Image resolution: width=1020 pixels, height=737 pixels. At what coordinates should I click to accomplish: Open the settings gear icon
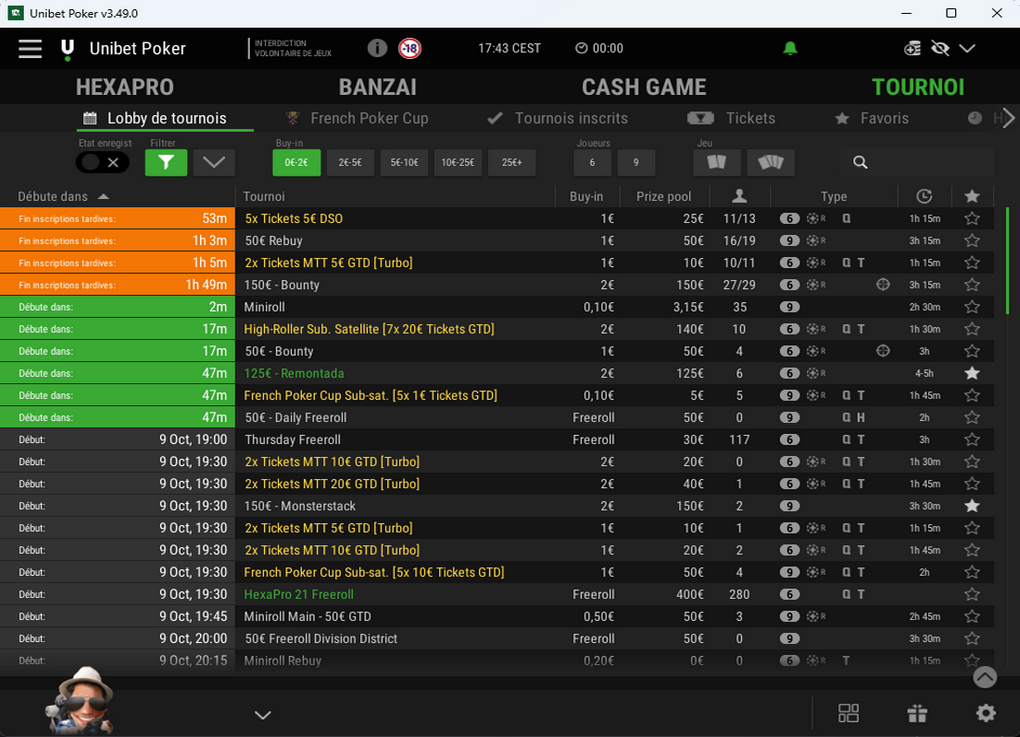(x=985, y=713)
